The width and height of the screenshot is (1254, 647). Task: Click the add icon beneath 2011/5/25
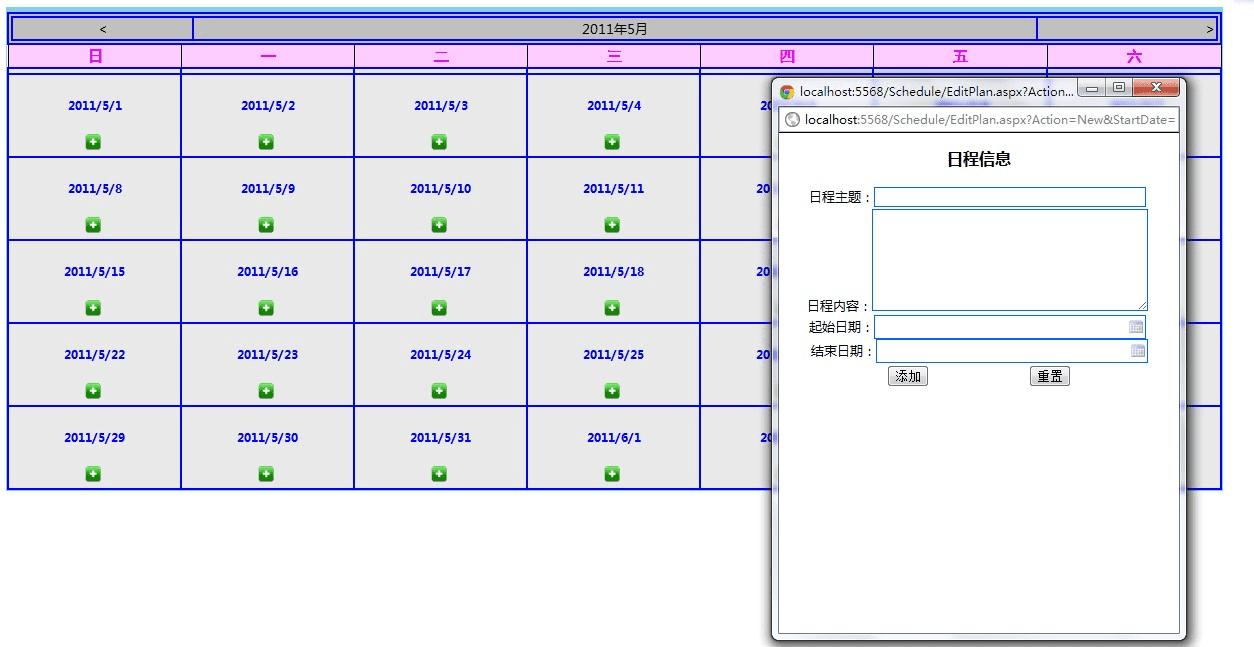(x=613, y=390)
